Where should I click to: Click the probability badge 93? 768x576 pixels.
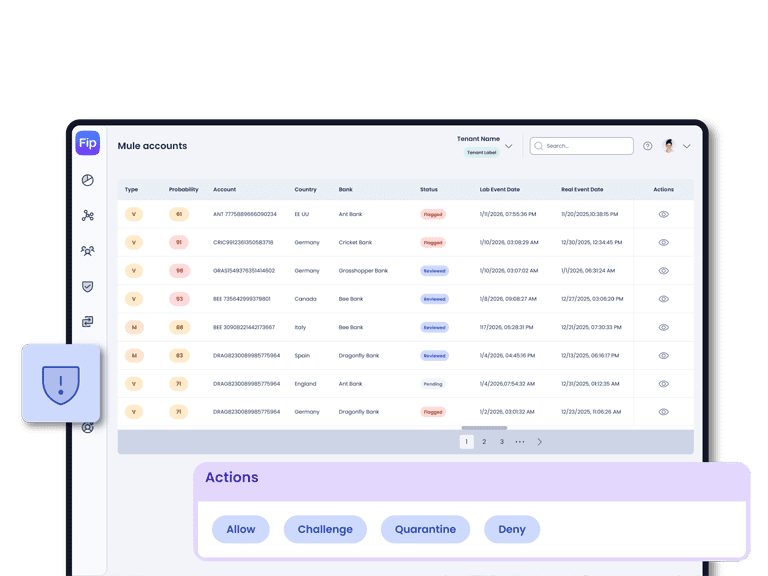pyautogui.click(x=179, y=299)
